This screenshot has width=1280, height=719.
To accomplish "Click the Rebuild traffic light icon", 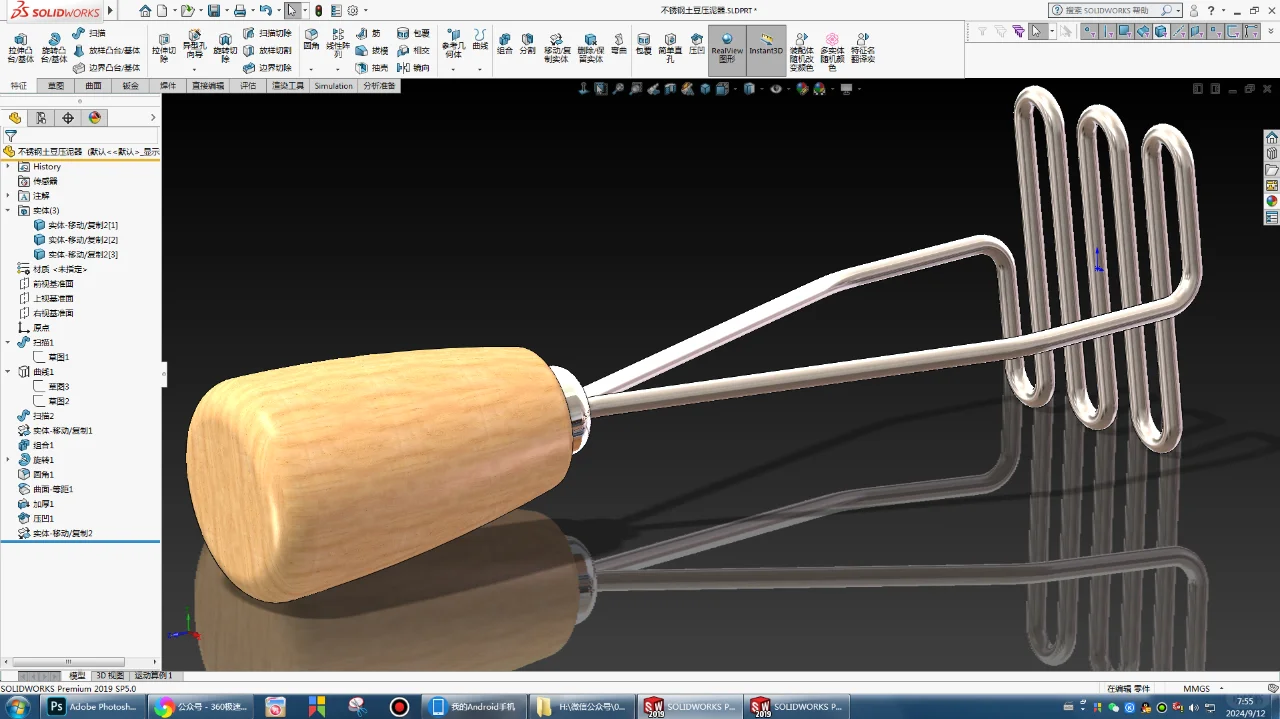I will coord(318,11).
